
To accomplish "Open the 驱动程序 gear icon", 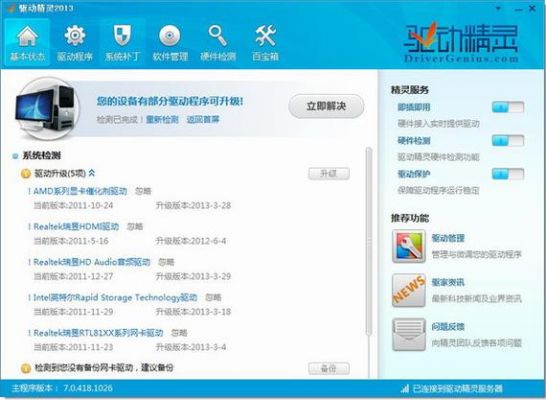I will point(75,36).
